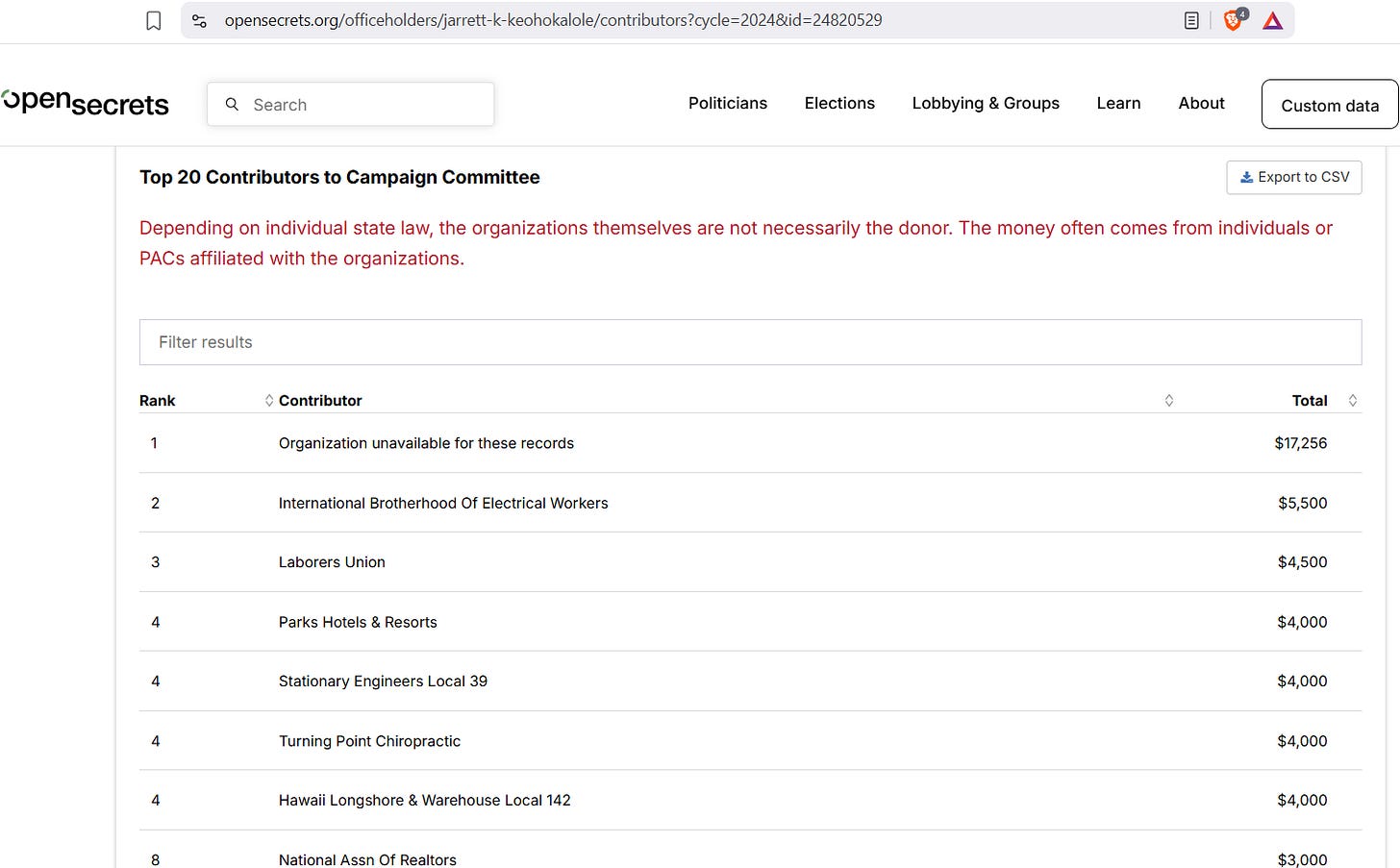The width and height of the screenshot is (1400, 868).
Task: Export the contributors table to CSV
Action: (x=1294, y=178)
